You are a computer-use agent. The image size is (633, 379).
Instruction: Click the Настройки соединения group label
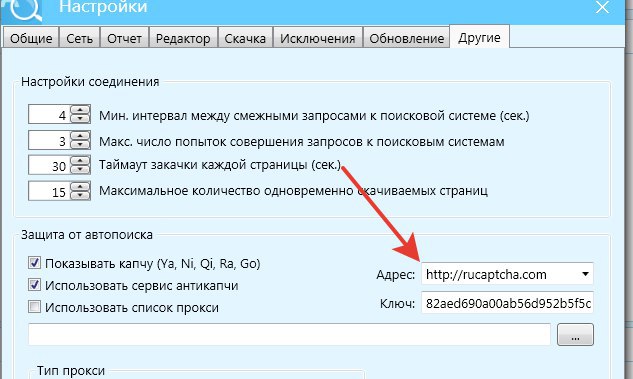click(90, 82)
